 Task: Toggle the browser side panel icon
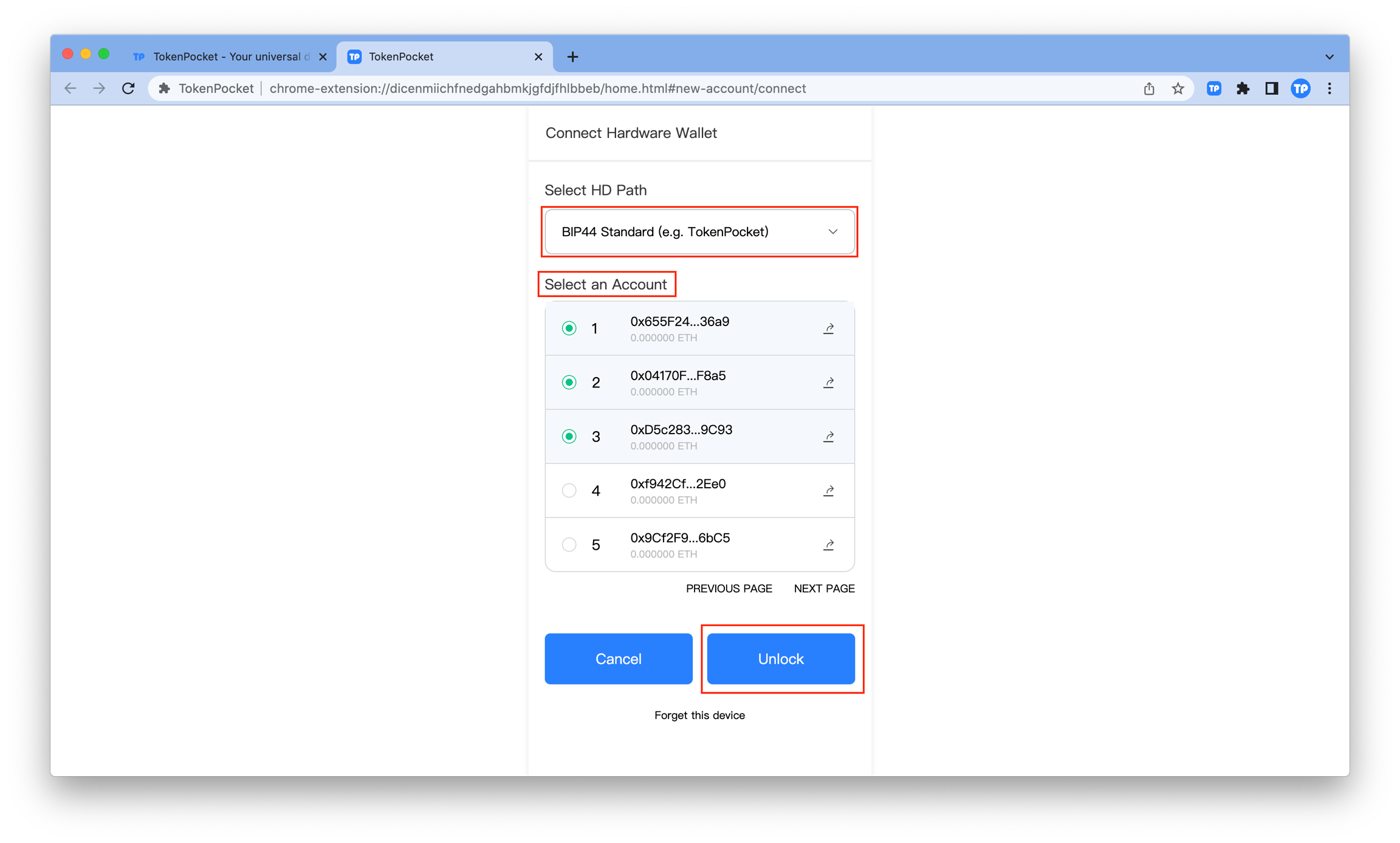[x=1271, y=89]
